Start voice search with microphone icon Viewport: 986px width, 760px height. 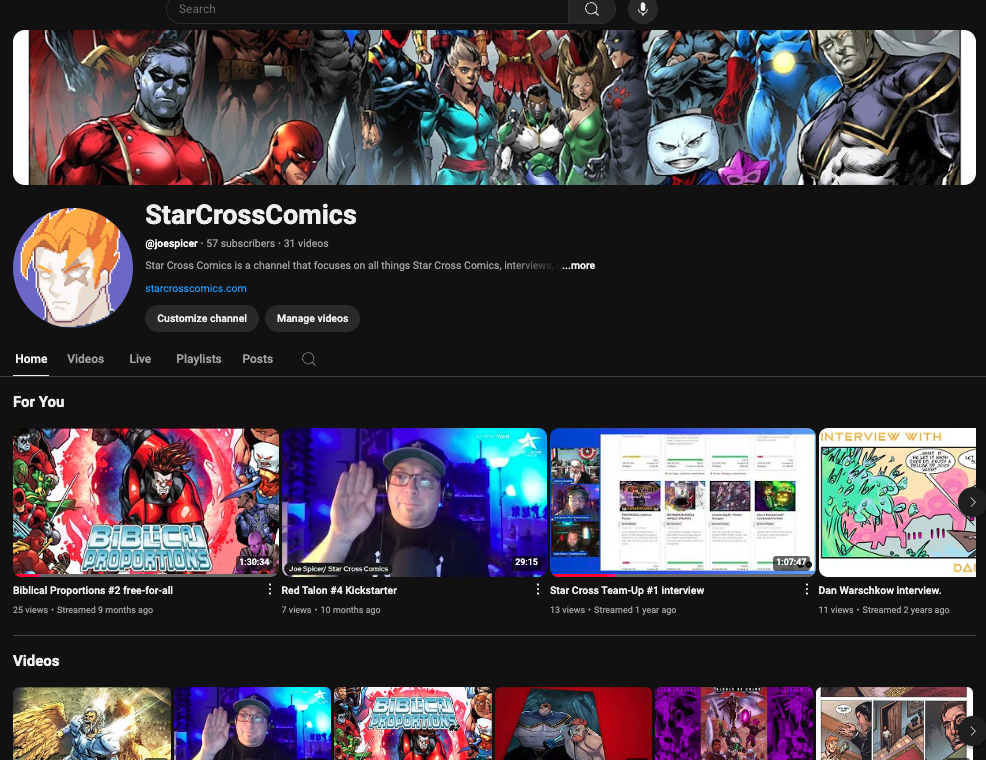click(x=643, y=9)
